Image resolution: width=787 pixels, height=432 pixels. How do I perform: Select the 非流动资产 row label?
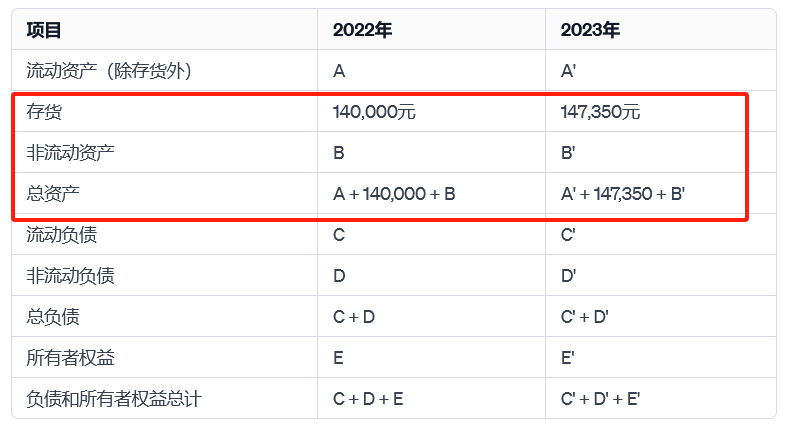[x=71, y=153]
